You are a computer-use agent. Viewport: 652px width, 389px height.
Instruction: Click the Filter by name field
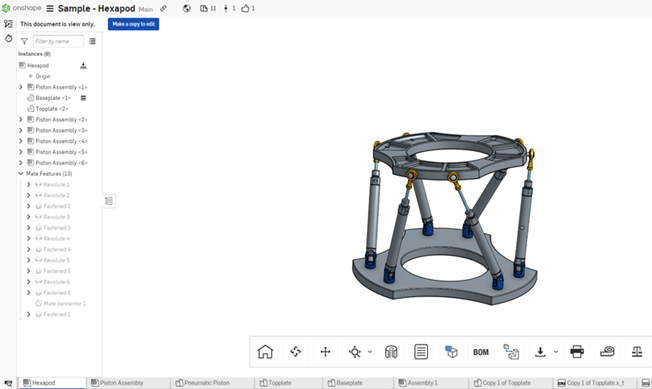(x=58, y=42)
